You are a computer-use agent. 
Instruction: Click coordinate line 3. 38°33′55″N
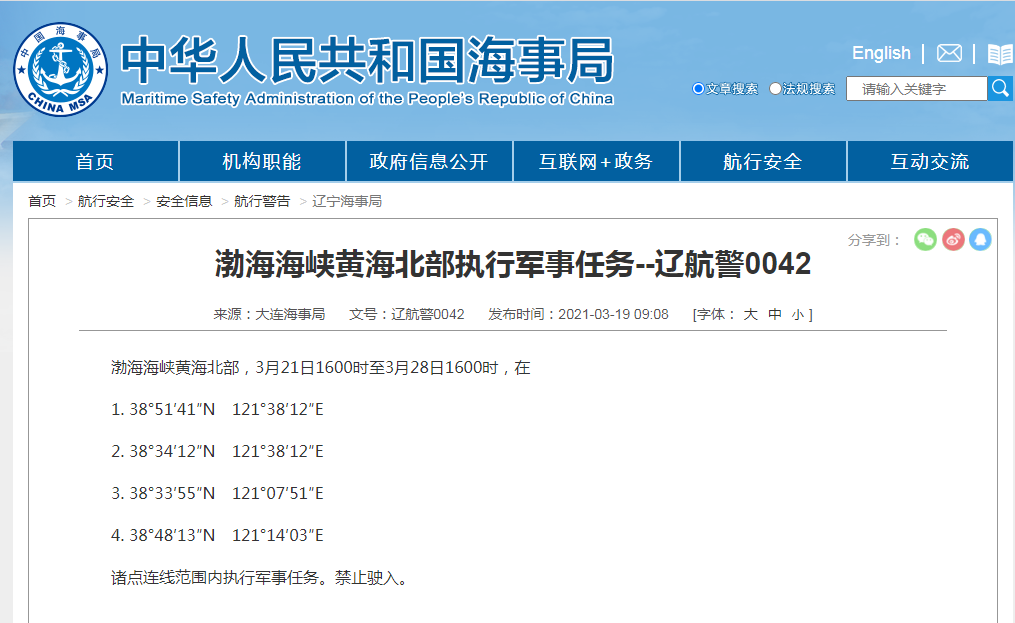[x=217, y=493]
